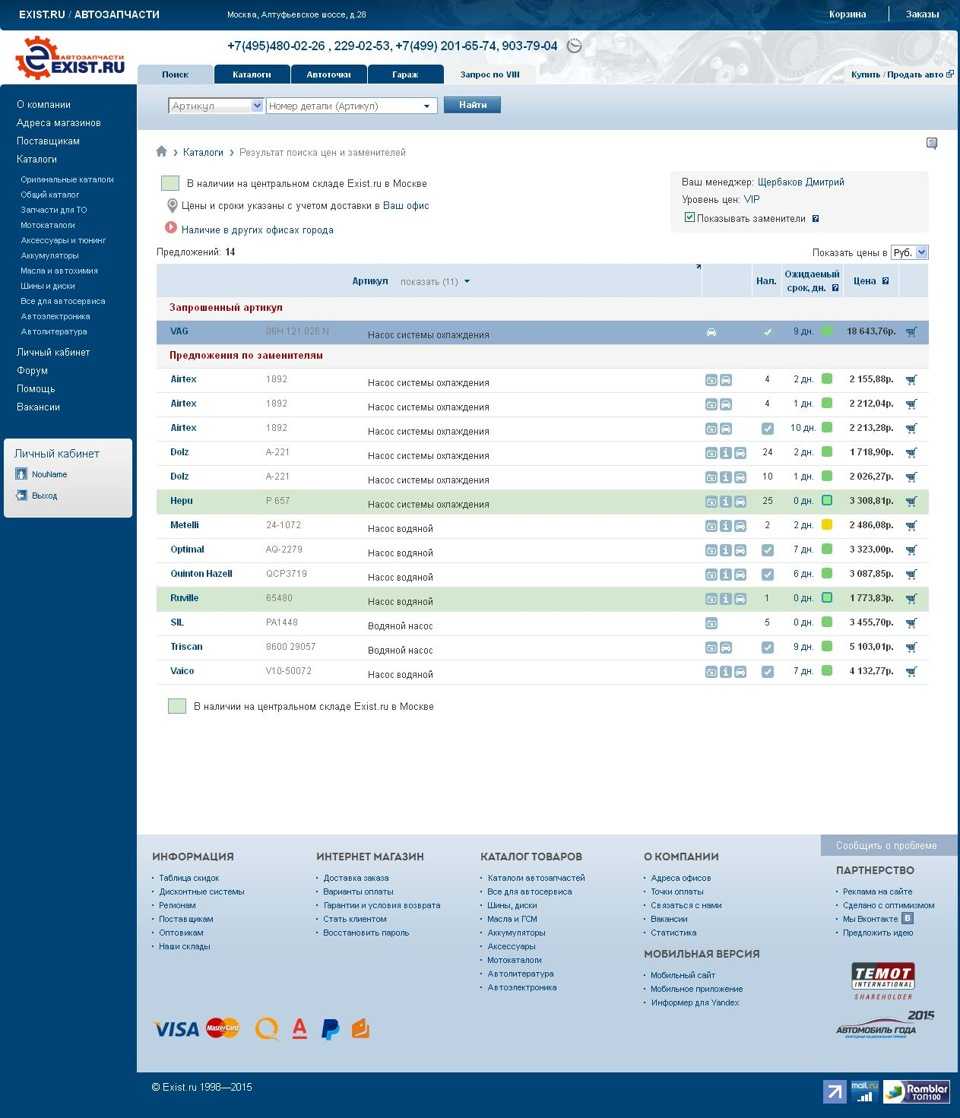Image resolution: width=960 pixels, height=1118 pixels.
Task: Open the 'Артикул' search type dropdown
Action: click(215, 105)
